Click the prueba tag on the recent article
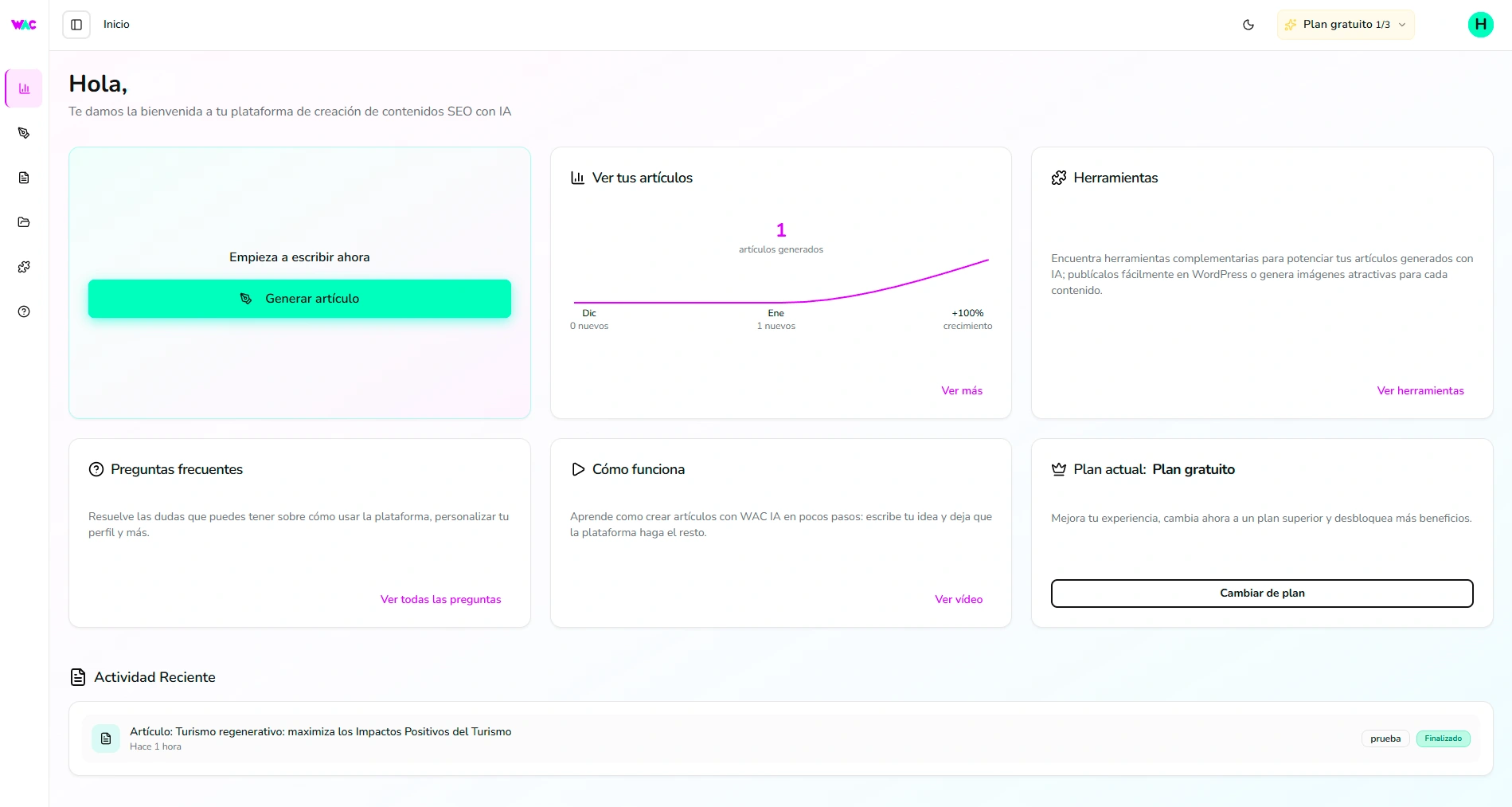 coord(1385,738)
